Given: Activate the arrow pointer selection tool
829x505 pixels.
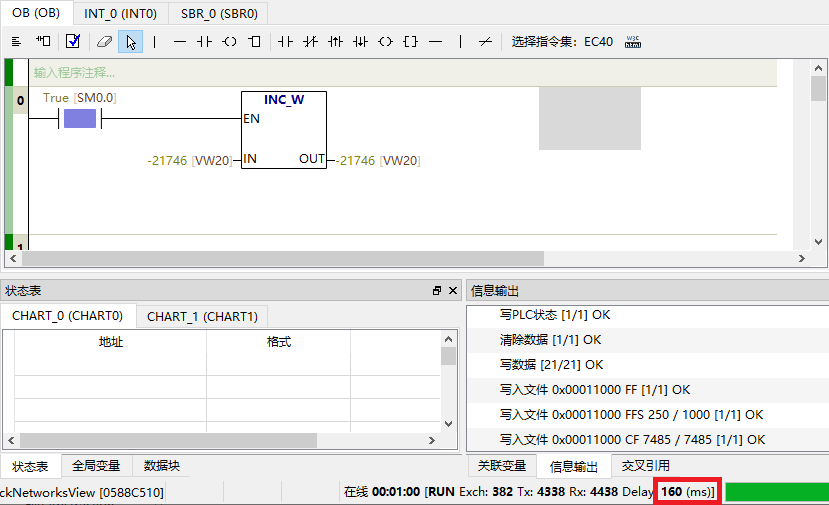Looking at the screenshot, I should pyautogui.click(x=130, y=42).
